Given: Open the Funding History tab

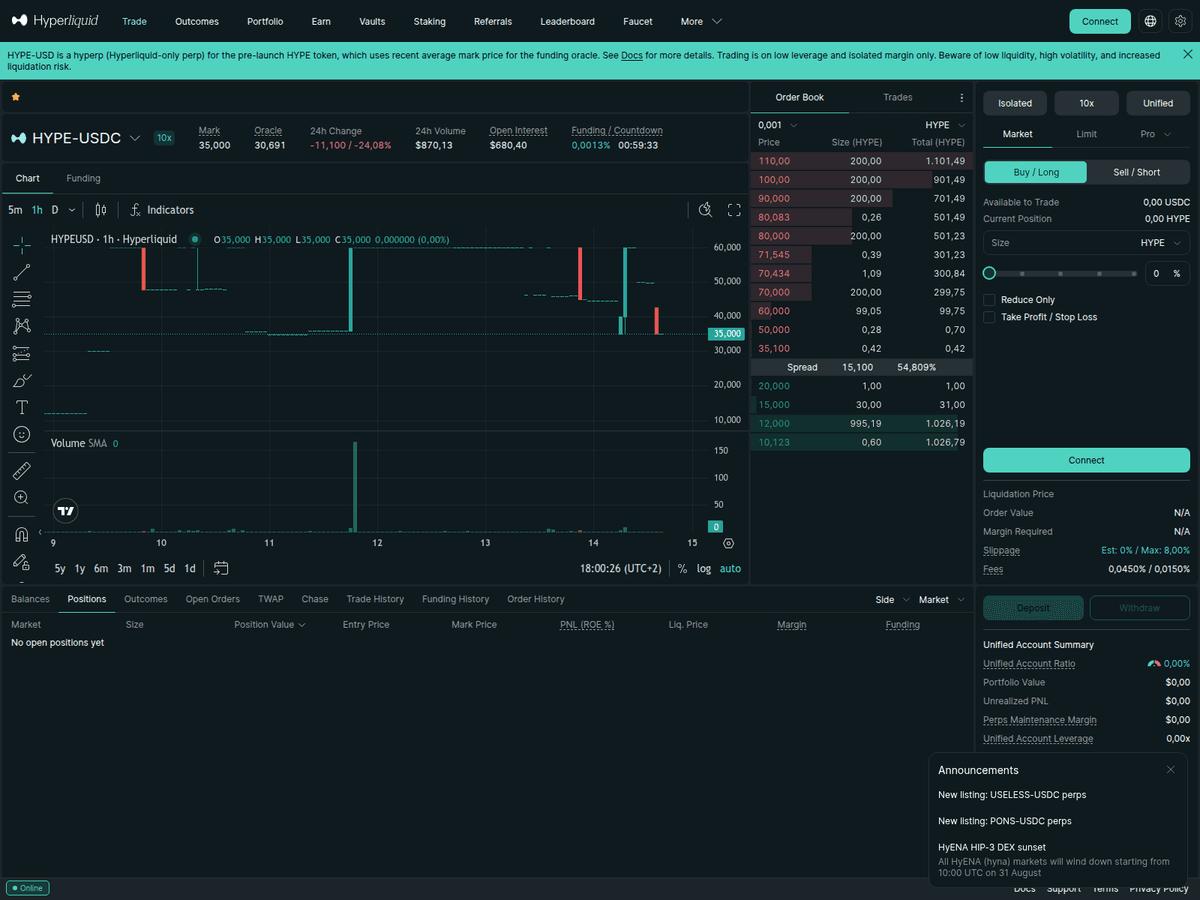Looking at the screenshot, I should [455, 599].
